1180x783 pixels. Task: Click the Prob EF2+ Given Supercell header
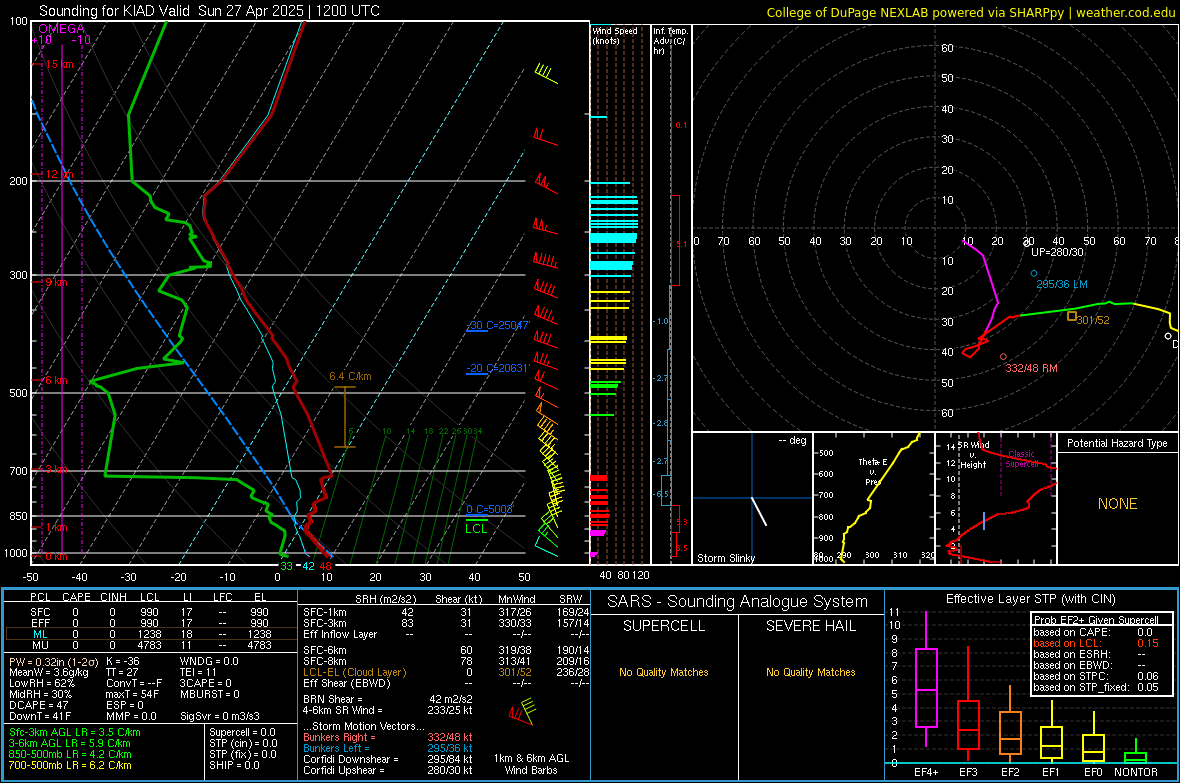[1096, 620]
